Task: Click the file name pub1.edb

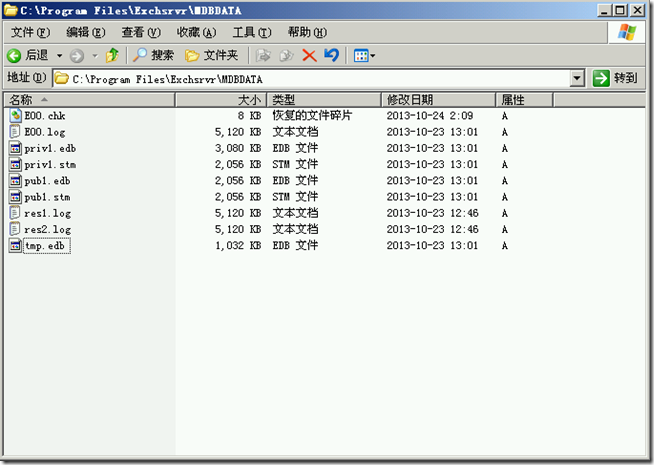Action: coord(47,181)
